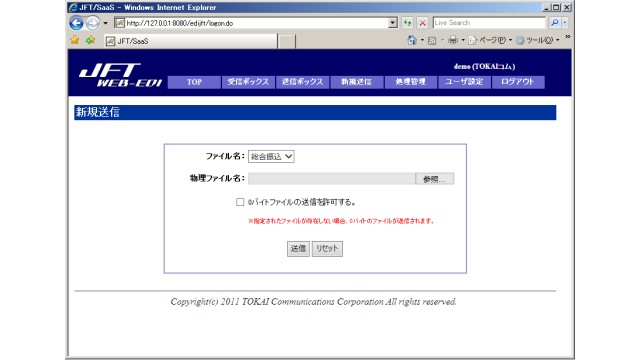The height and width of the screenshot is (360, 640).
Task: Expand the Print options dropdown arrow
Action: pyautogui.click(x=463, y=40)
